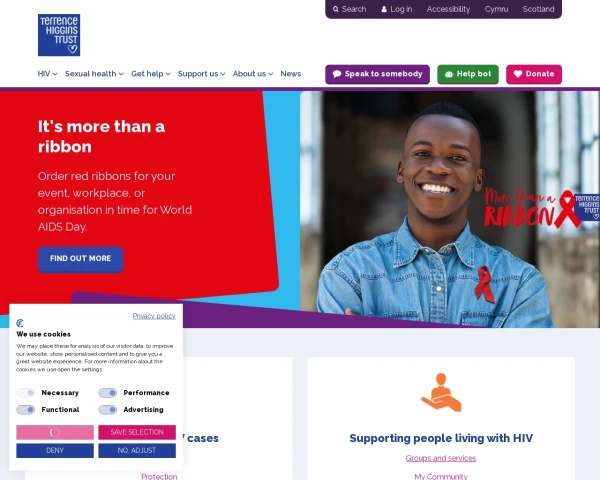Screen dimensions: 600x480
Task: Expand the Sexual health dropdown
Action: pyautogui.click(x=94, y=74)
